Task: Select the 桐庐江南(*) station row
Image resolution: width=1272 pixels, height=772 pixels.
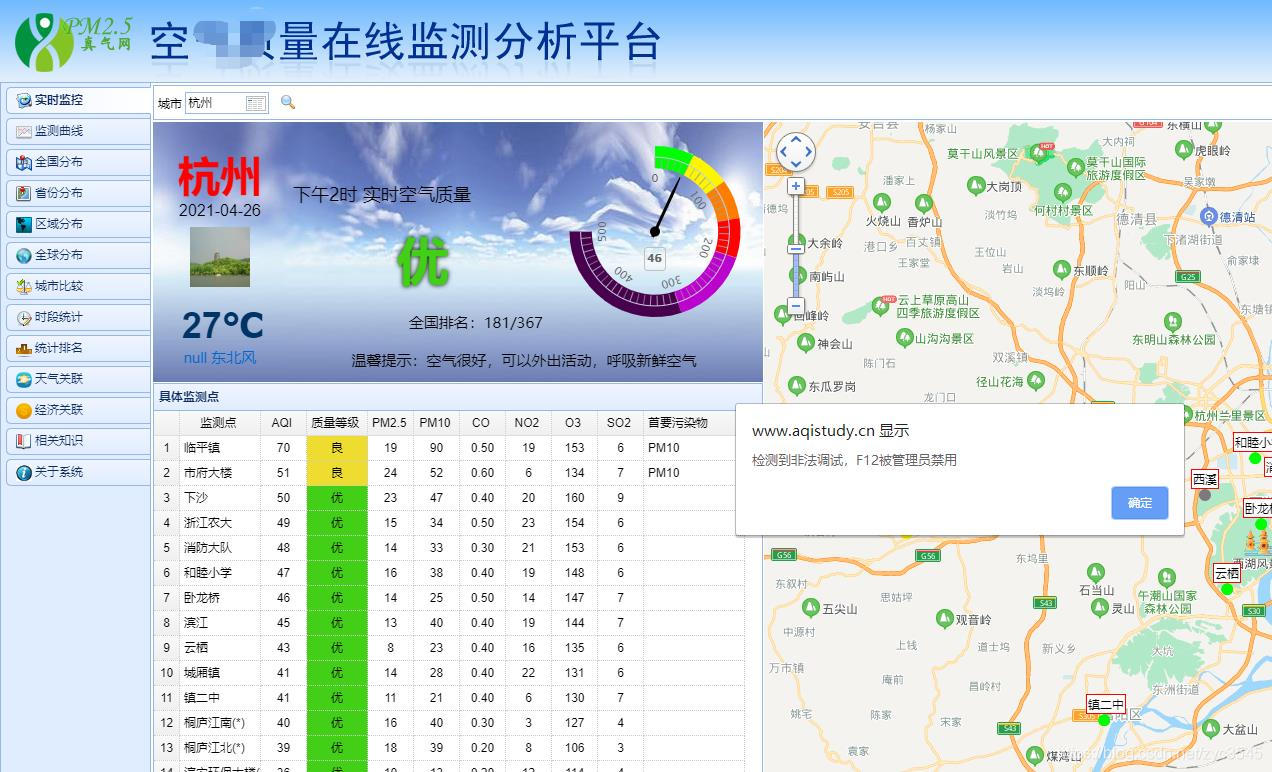Action: [x=450, y=723]
